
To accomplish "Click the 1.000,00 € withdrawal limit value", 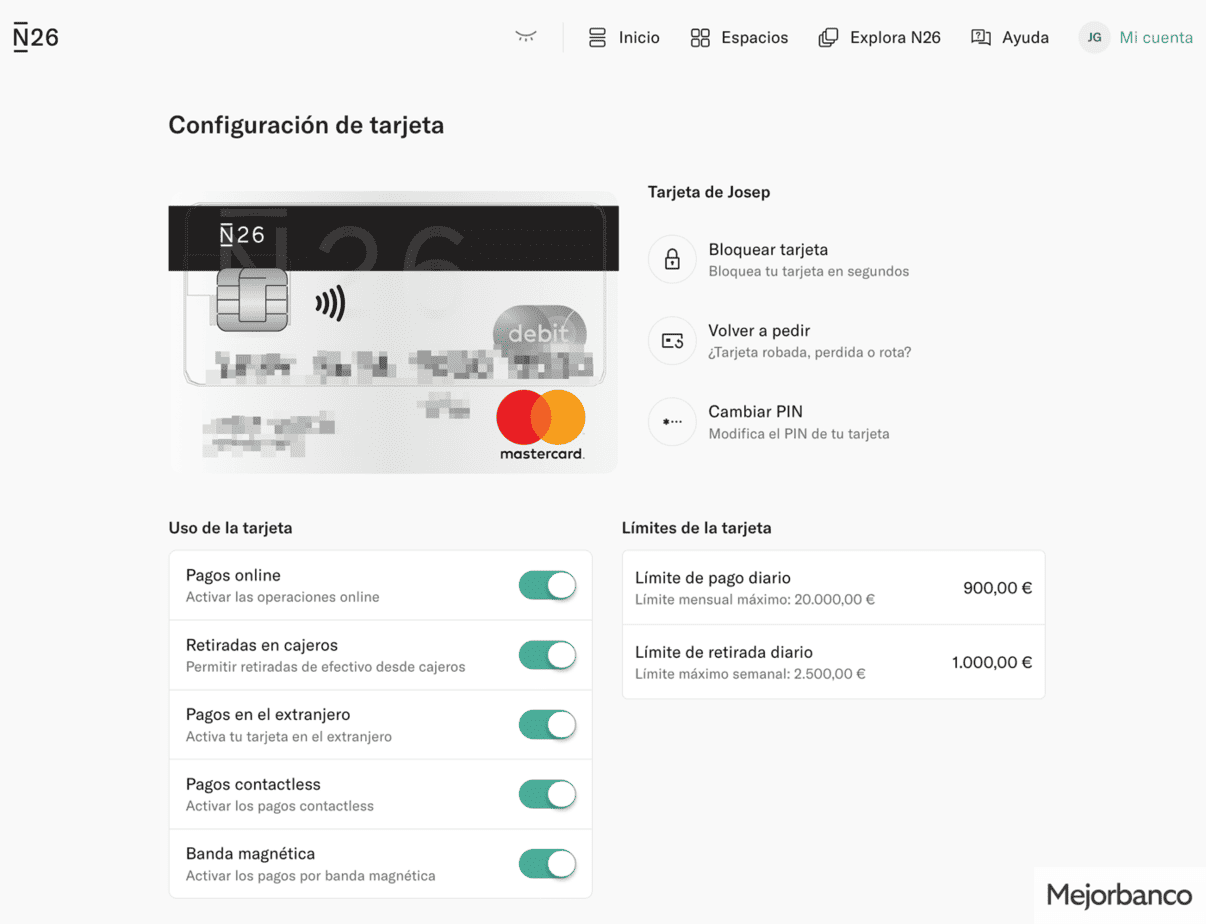I will click(992, 662).
